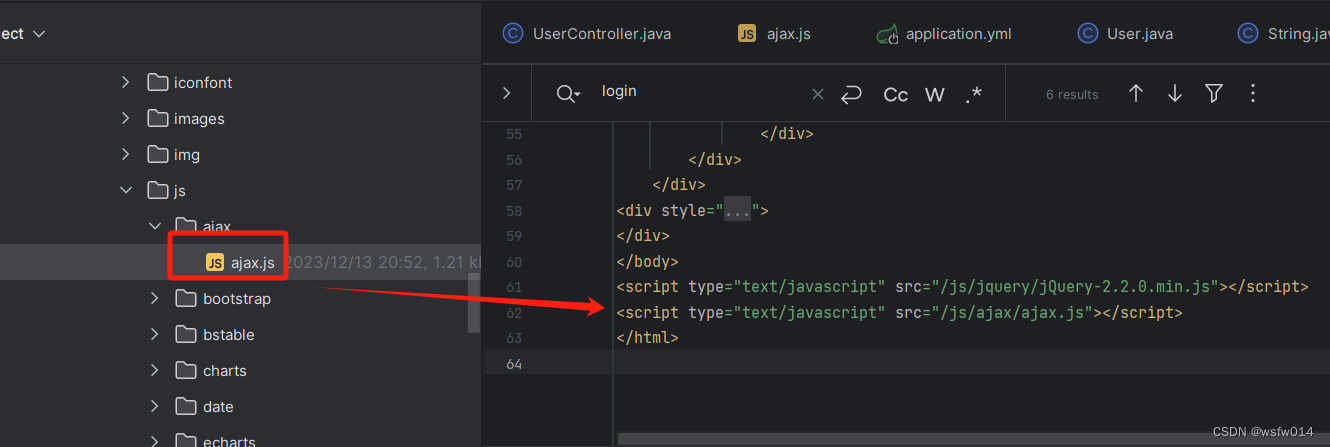Toggle Regex (.*) search option
This screenshot has height=447, width=1330.
click(x=973, y=94)
